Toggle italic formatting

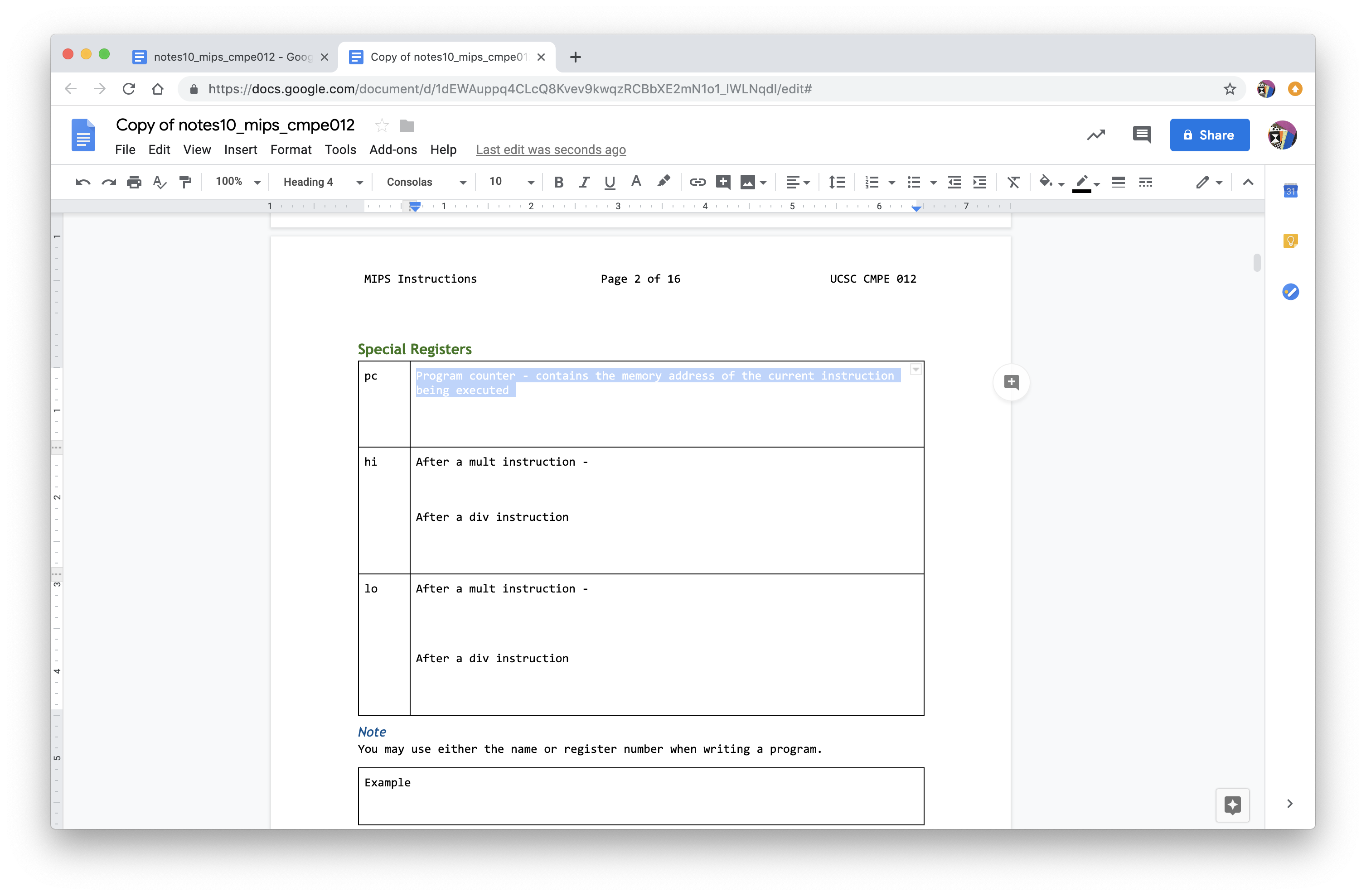584,182
